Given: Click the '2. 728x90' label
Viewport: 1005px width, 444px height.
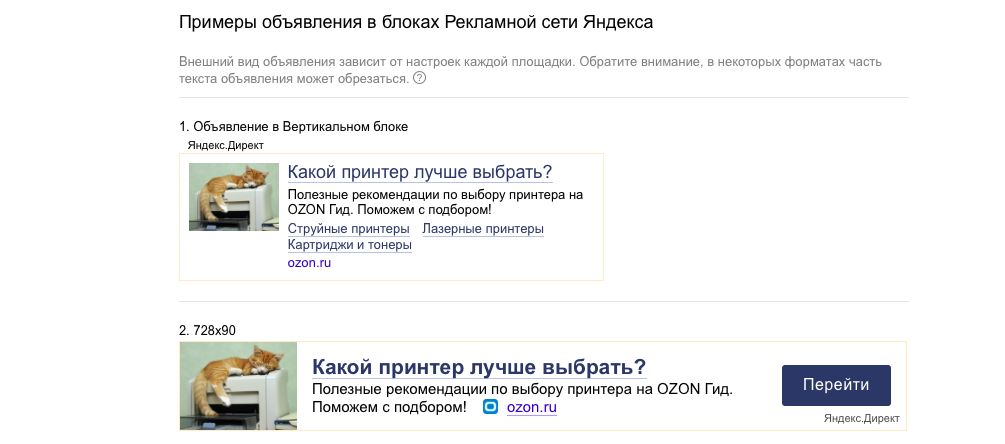Looking at the screenshot, I should pyautogui.click(x=207, y=331).
